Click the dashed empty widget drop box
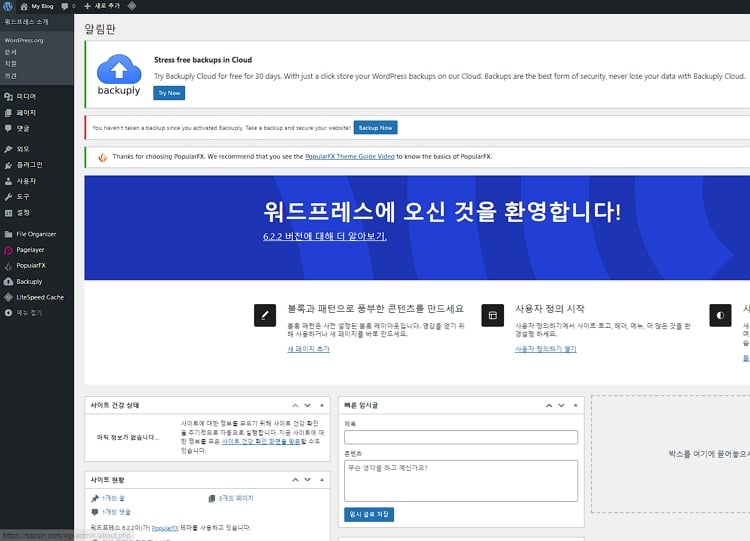The width and height of the screenshot is (750, 541). (x=671, y=454)
